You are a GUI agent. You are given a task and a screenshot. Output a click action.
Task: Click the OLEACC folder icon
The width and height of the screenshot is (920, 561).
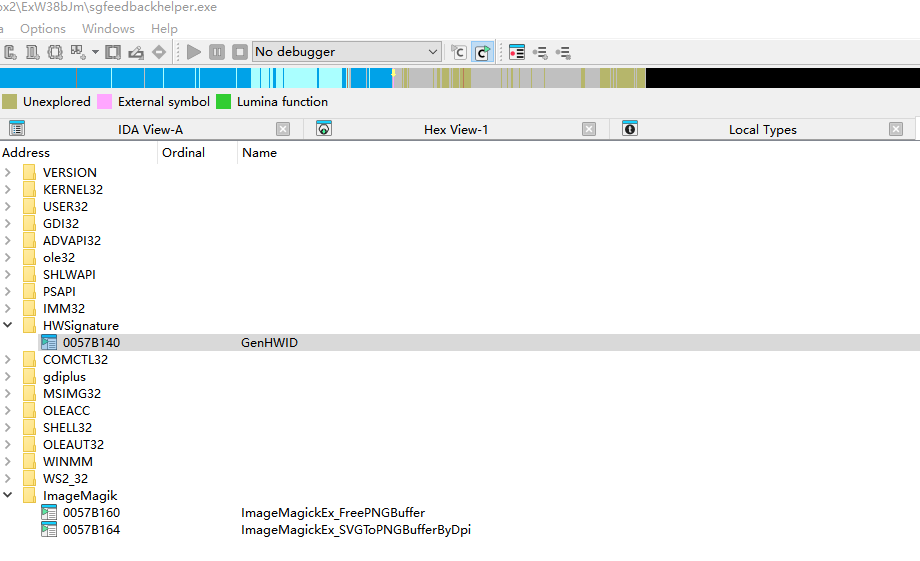29,411
